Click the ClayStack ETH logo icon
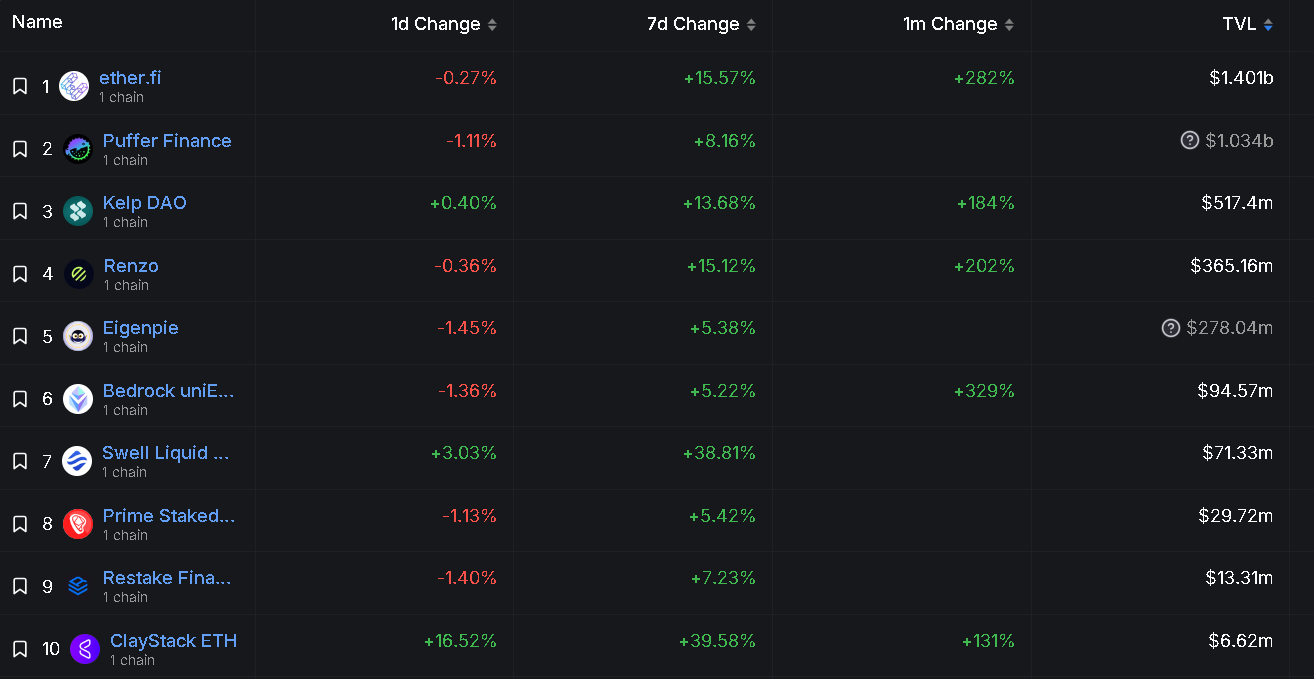The width and height of the screenshot is (1314, 679). (85, 649)
